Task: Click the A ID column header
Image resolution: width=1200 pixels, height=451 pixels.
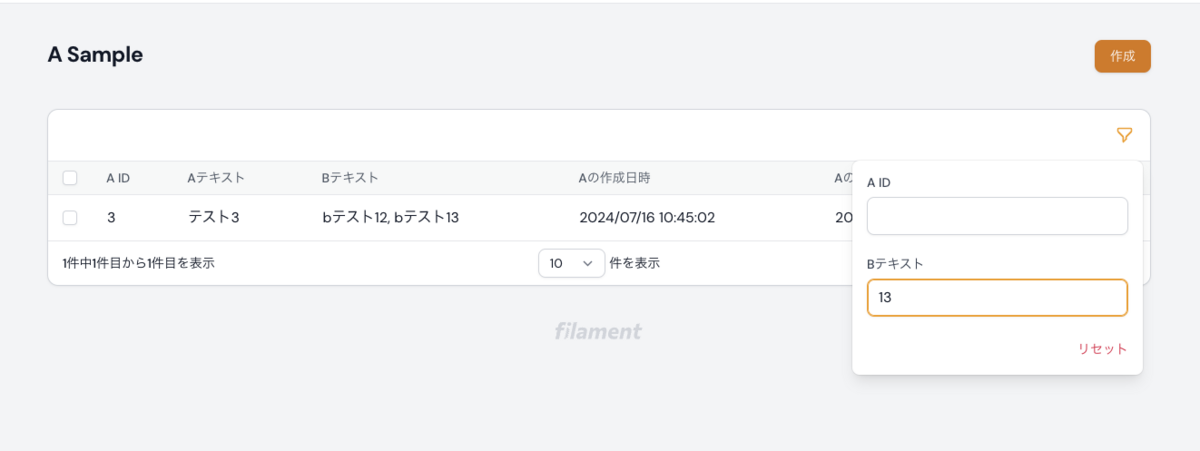Action: point(118,178)
